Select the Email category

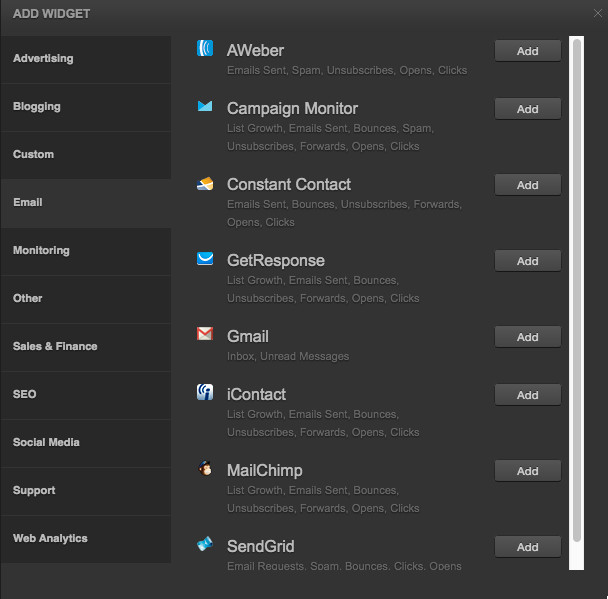click(x=86, y=203)
